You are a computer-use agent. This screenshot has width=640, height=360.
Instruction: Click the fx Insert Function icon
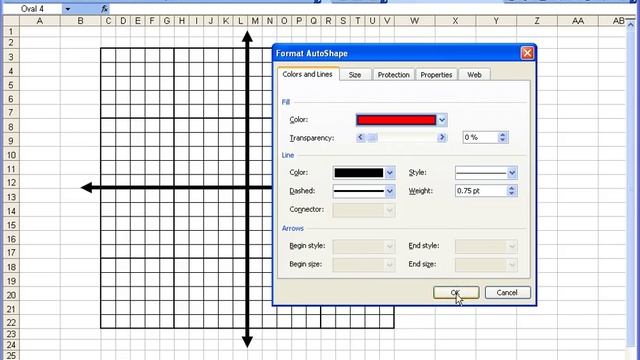[x=104, y=9]
